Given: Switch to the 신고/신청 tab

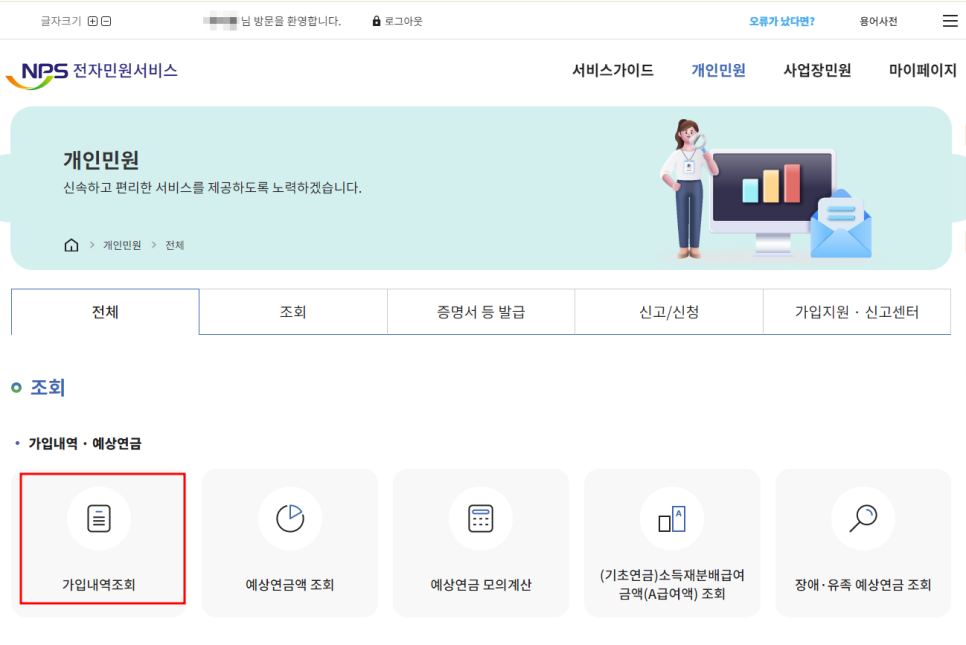Looking at the screenshot, I should click(x=669, y=311).
